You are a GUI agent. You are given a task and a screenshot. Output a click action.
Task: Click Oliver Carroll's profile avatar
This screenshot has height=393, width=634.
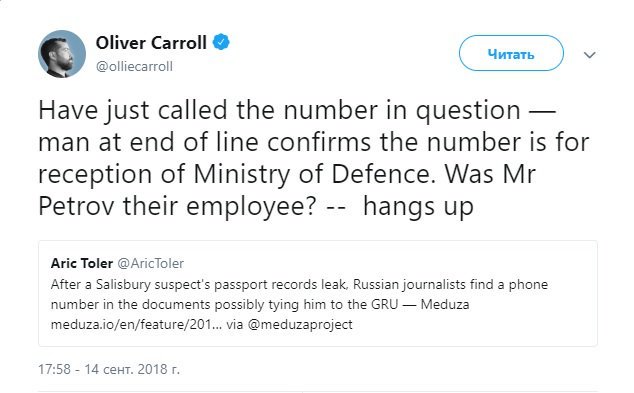62,54
